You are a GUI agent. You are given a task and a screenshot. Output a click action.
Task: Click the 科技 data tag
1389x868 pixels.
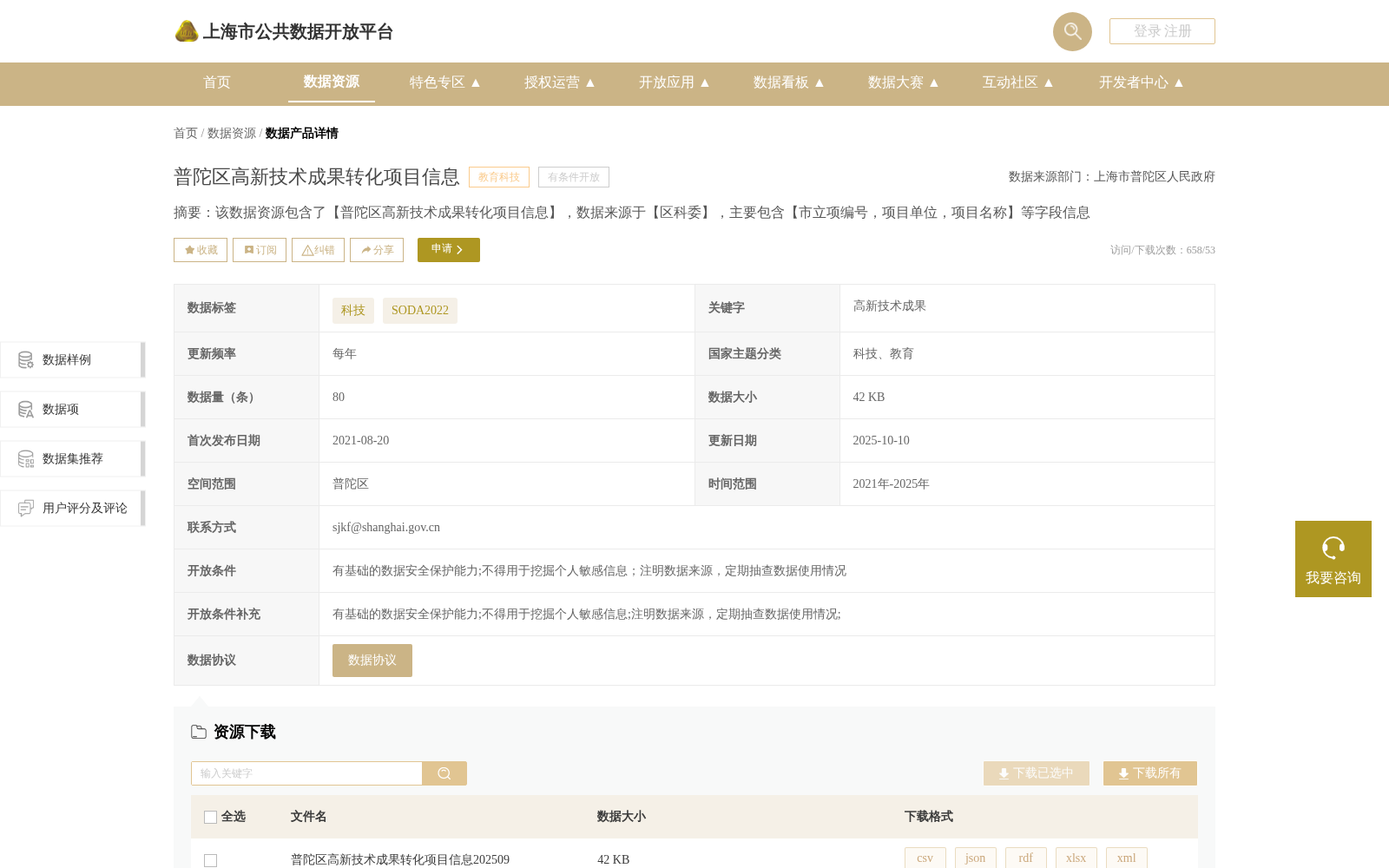353,311
